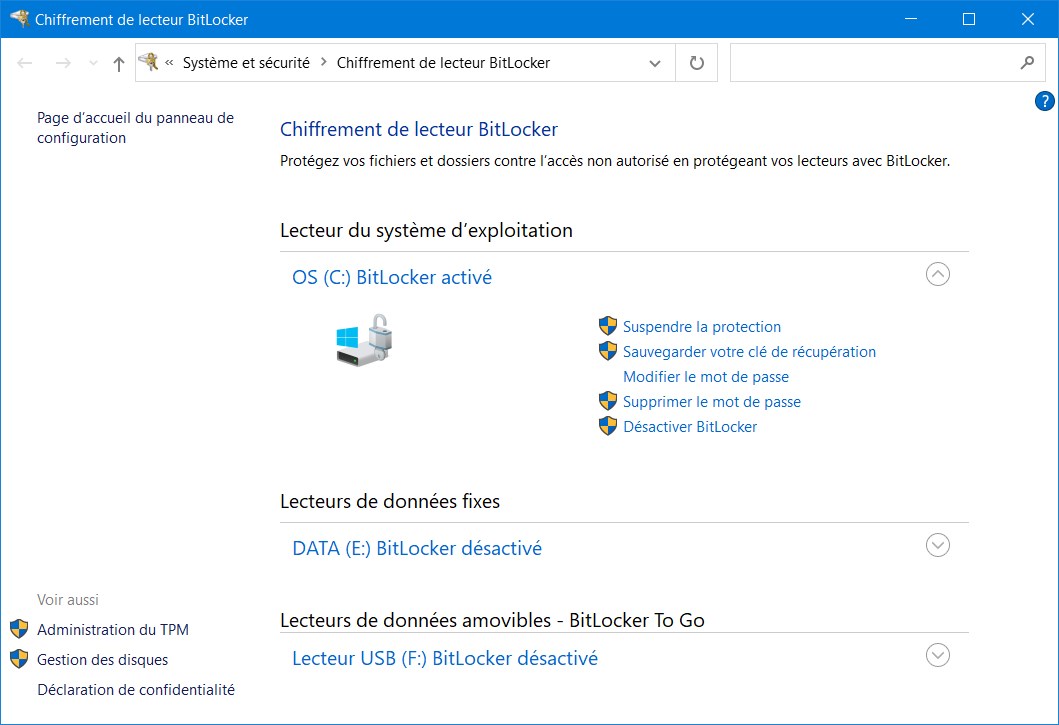Open Gestion des disques
1059x725 pixels.
click(x=103, y=660)
